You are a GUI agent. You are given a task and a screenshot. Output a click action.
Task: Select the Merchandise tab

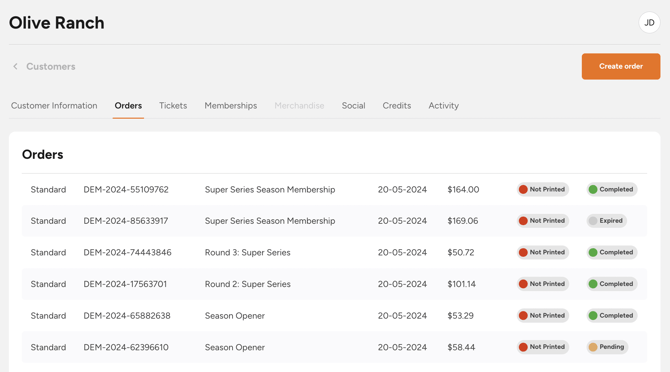tap(299, 105)
